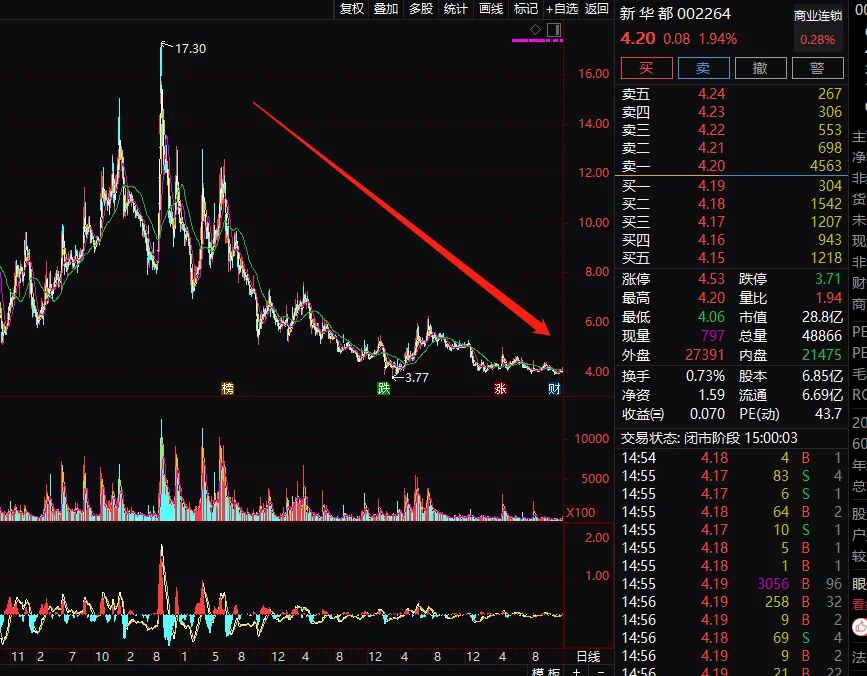Open the 统计 statistics tool
This screenshot has height=676, width=867.
tap(456, 8)
